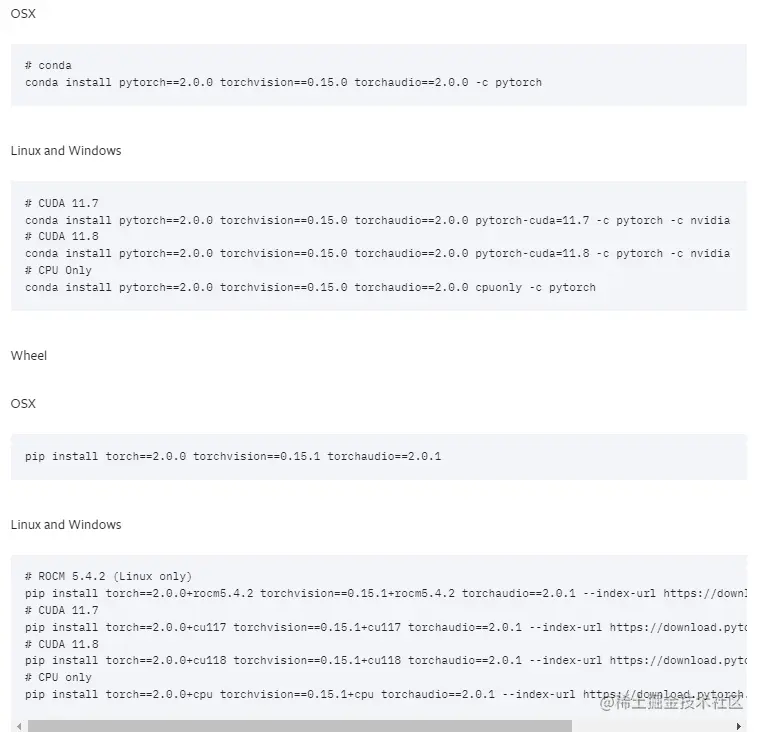The height and width of the screenshot is (732, 764).
Task: Click the '# CPU only' comment in the pip block
Action: [58, 677]
